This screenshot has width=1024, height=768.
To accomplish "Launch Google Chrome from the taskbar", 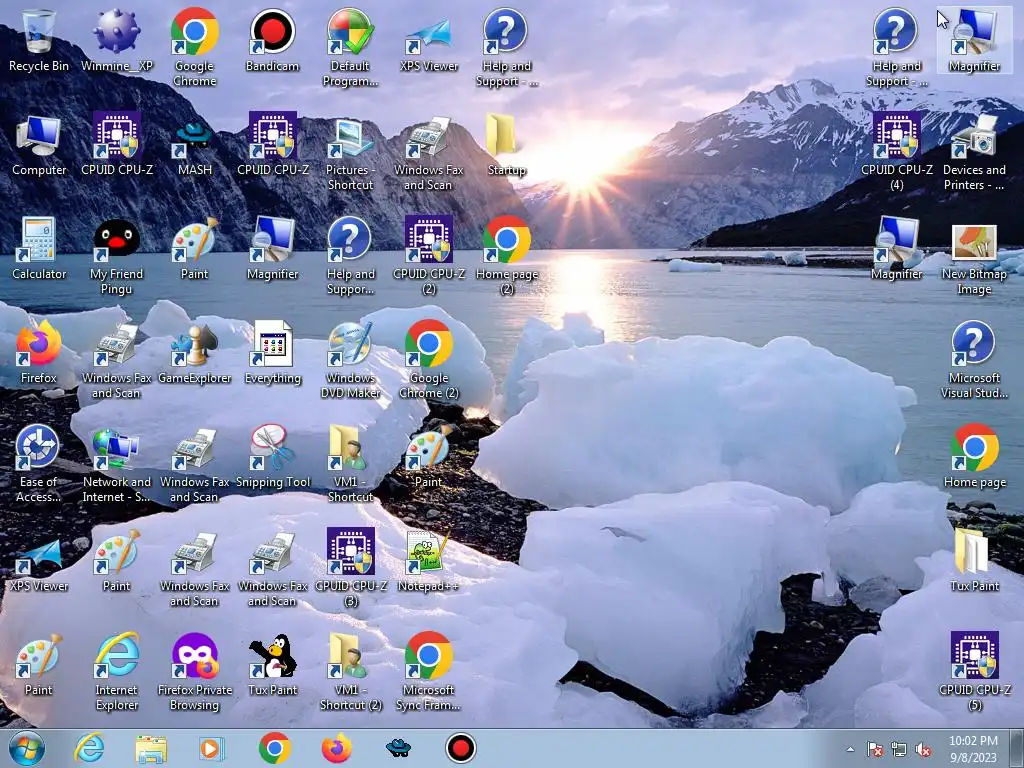I will click(x=274, y=748).
